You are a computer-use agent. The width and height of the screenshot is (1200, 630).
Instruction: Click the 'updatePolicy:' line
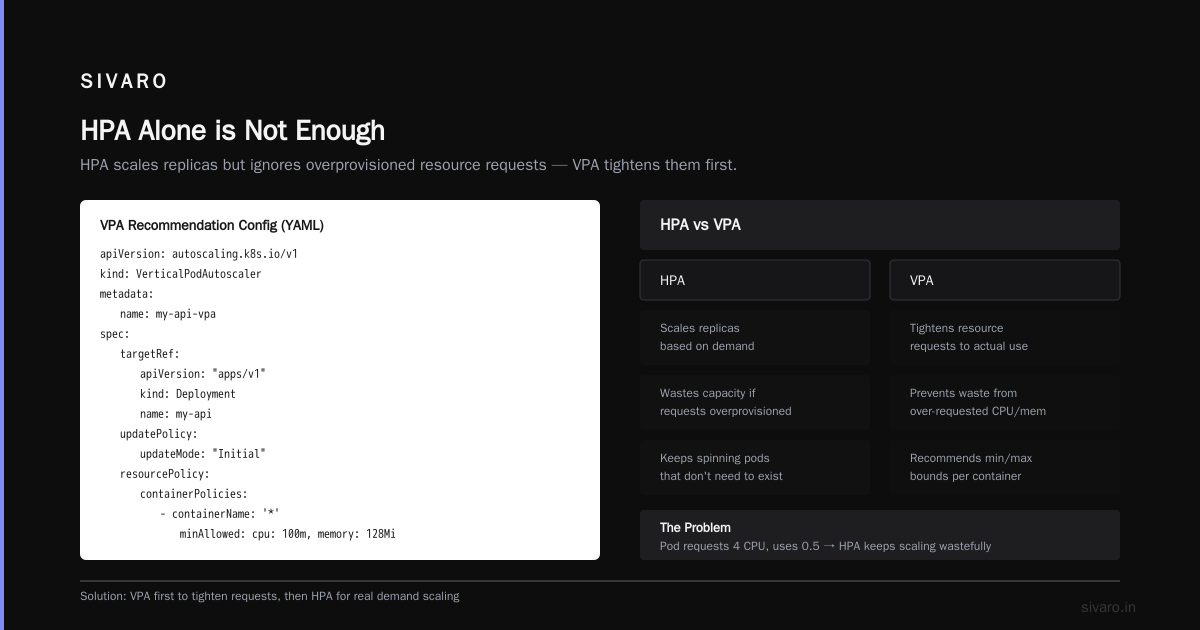click(159, 434)
